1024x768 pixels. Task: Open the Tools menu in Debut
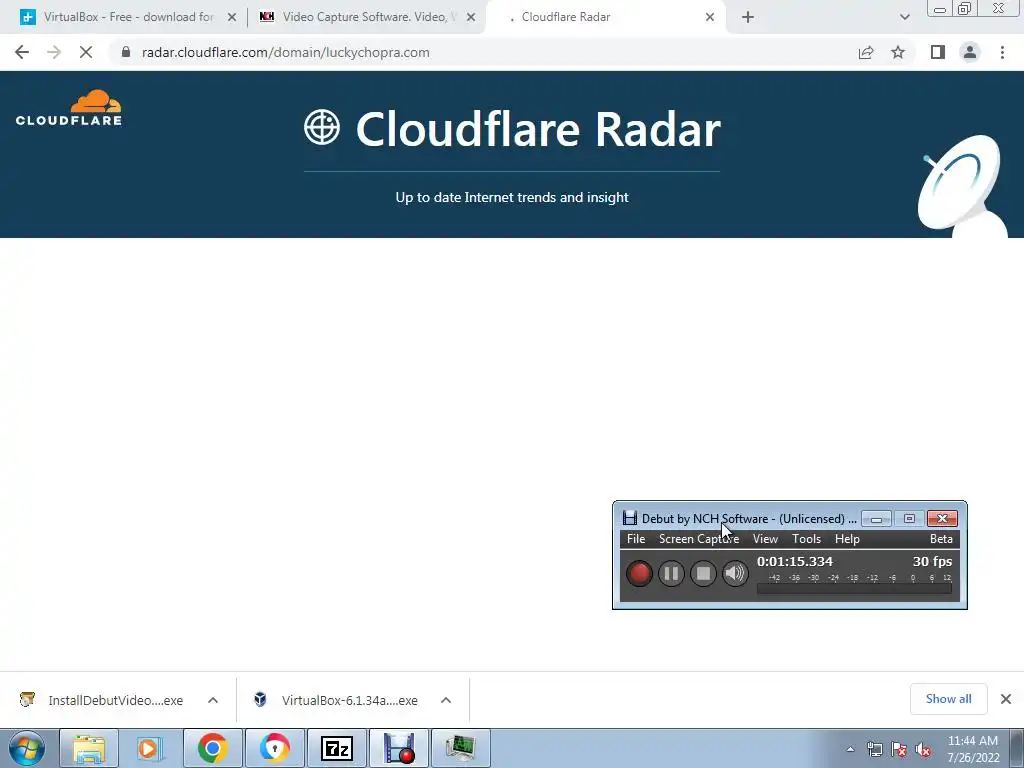click(806, 539)
